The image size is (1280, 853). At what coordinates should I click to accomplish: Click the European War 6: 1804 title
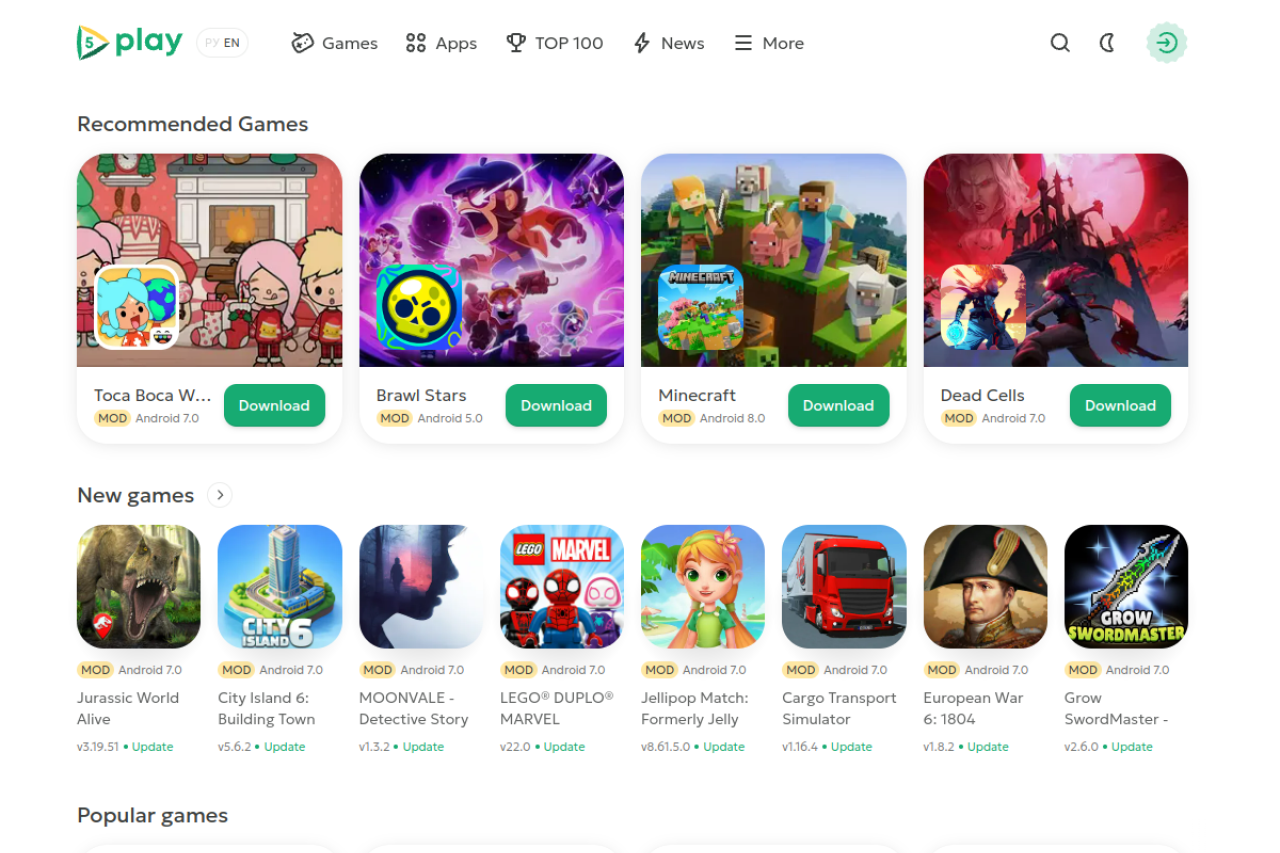tap(973, 708)
